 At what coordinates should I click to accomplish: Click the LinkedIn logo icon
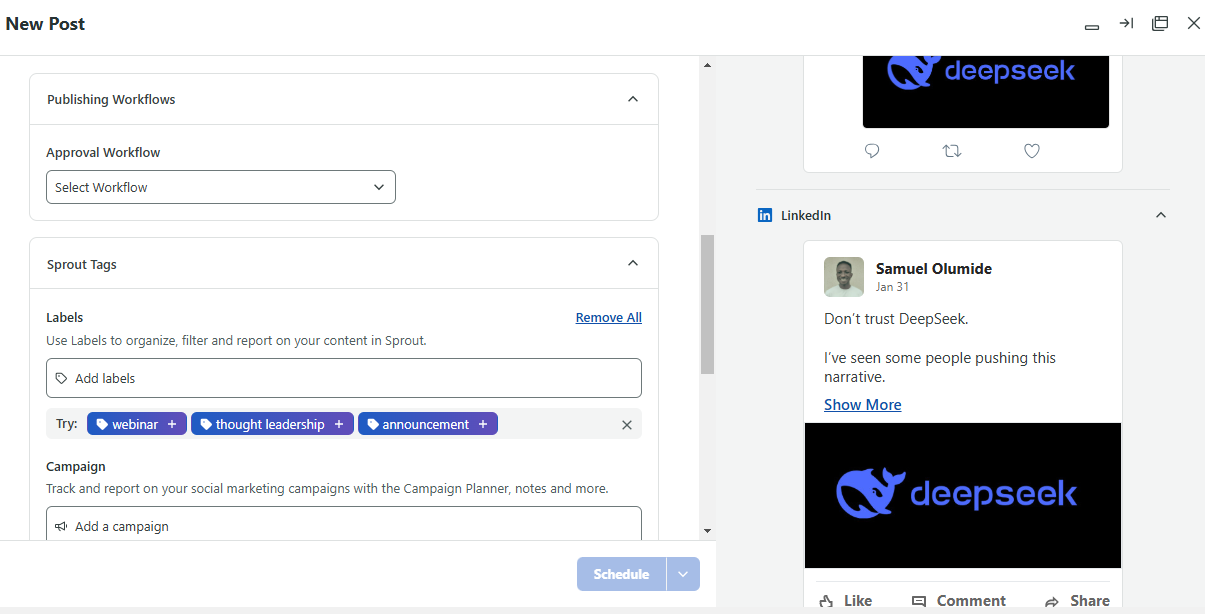click(x=765, y=215)
